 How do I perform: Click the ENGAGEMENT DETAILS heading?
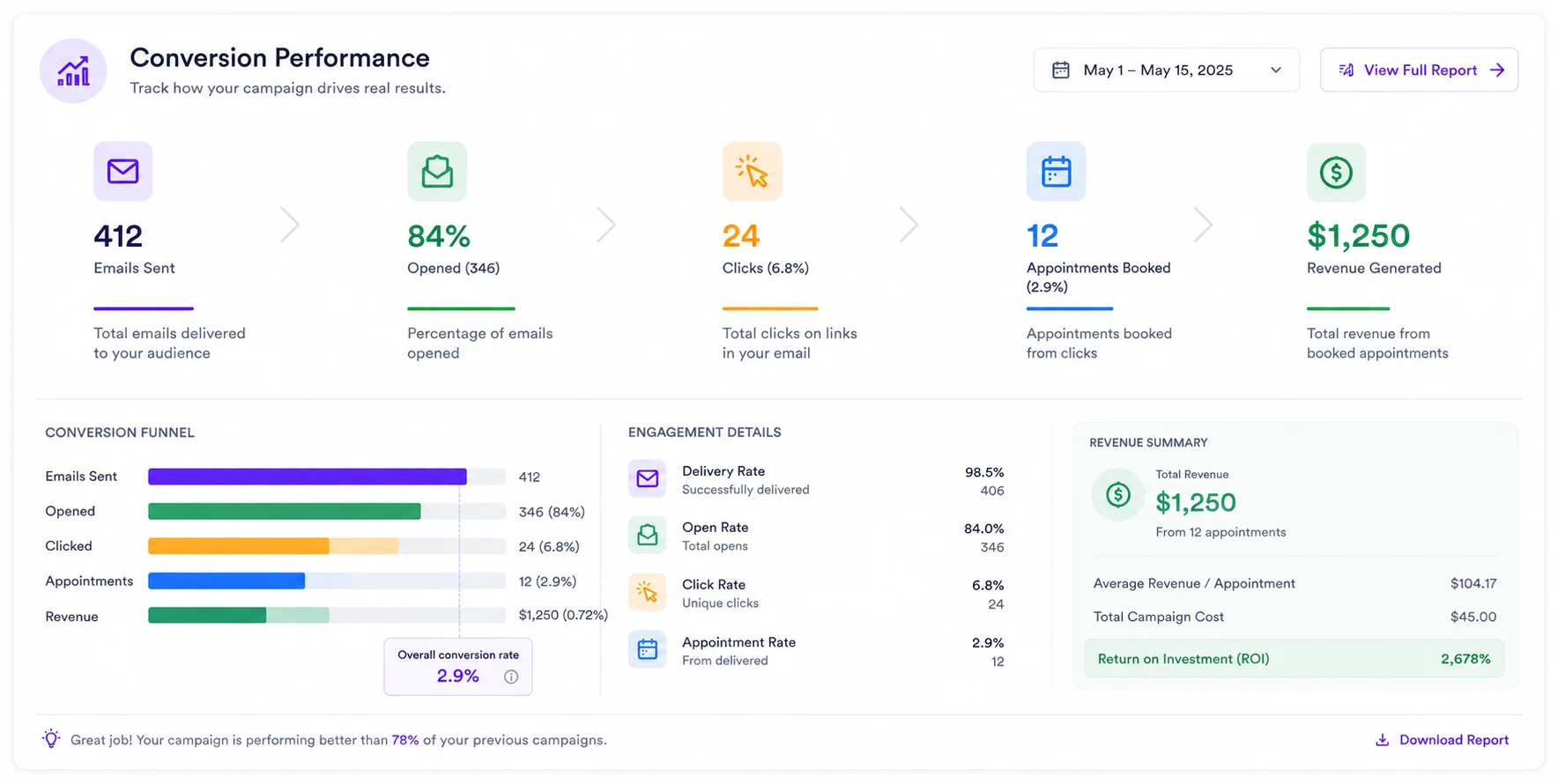click(704, 433)
